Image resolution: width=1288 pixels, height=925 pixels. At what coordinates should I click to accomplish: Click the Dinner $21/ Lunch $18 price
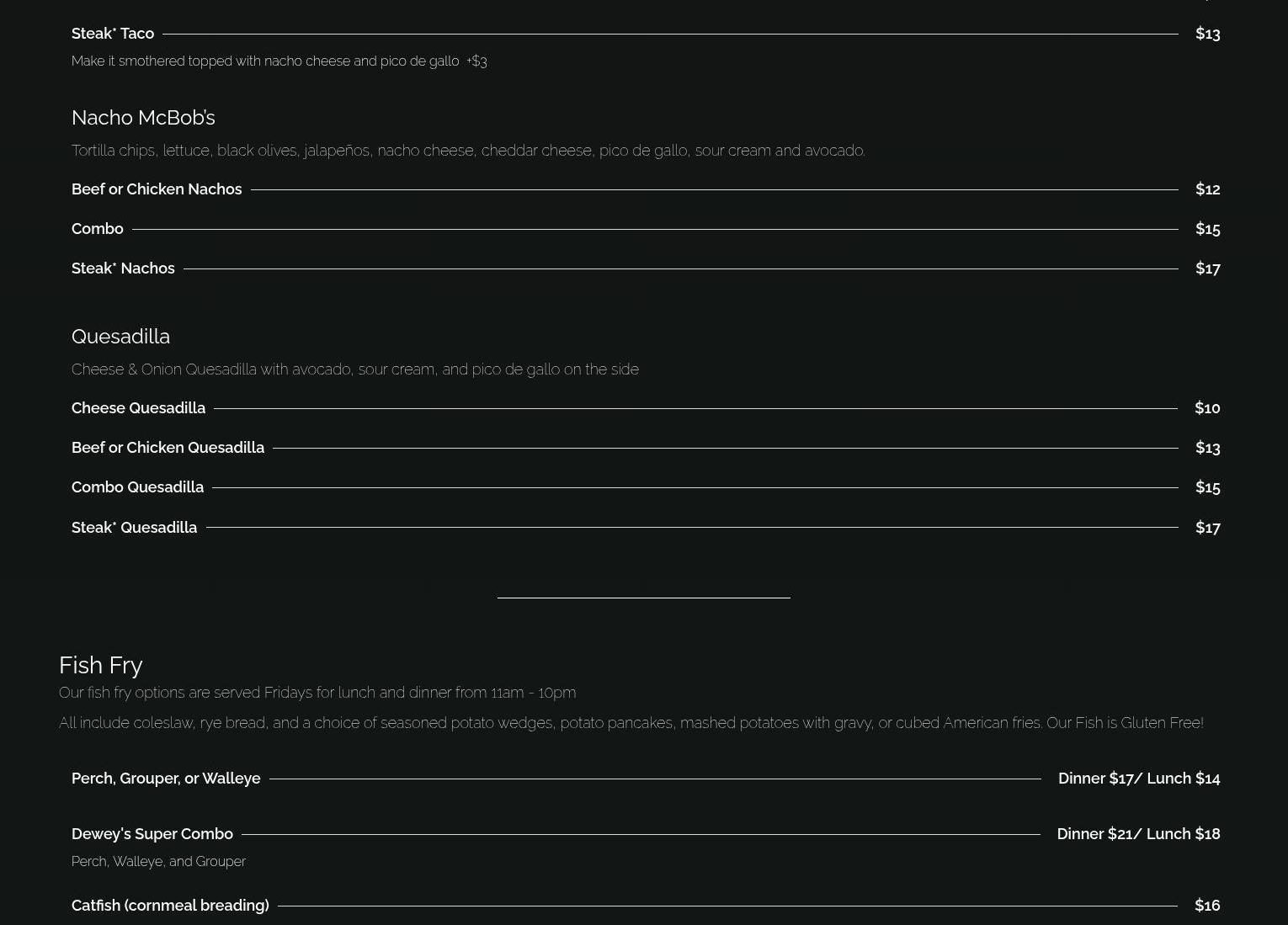[1138, 834]
